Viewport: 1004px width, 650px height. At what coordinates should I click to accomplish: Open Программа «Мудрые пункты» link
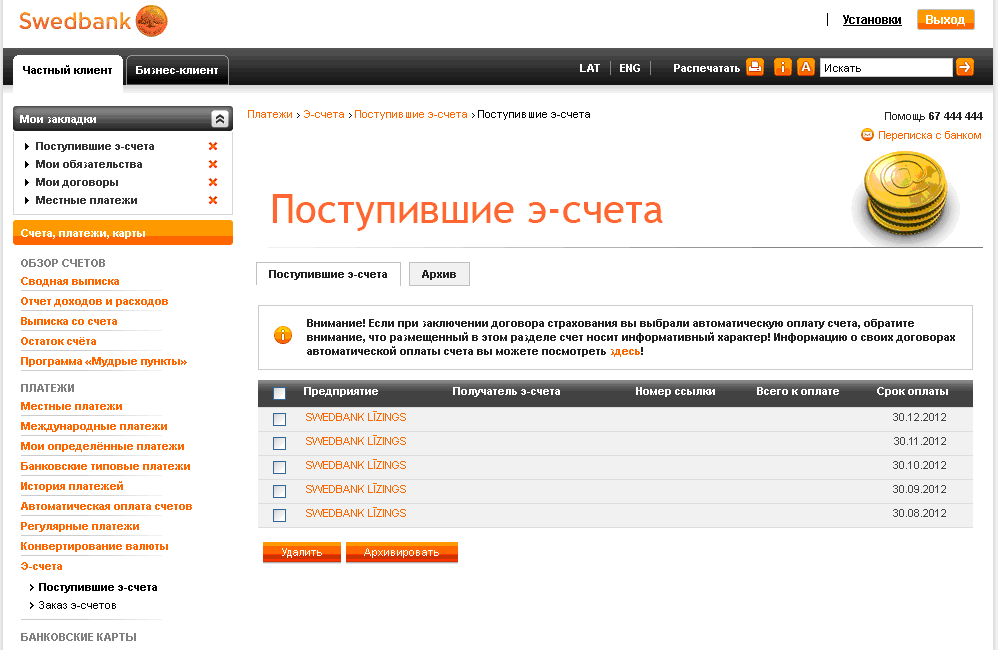point(104,361)
